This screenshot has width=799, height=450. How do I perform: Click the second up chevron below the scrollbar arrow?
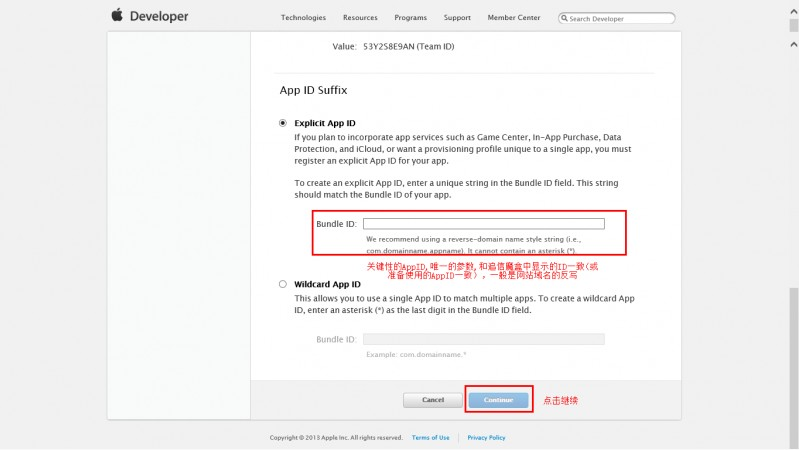pyautogui.click(x=793, y=45)
